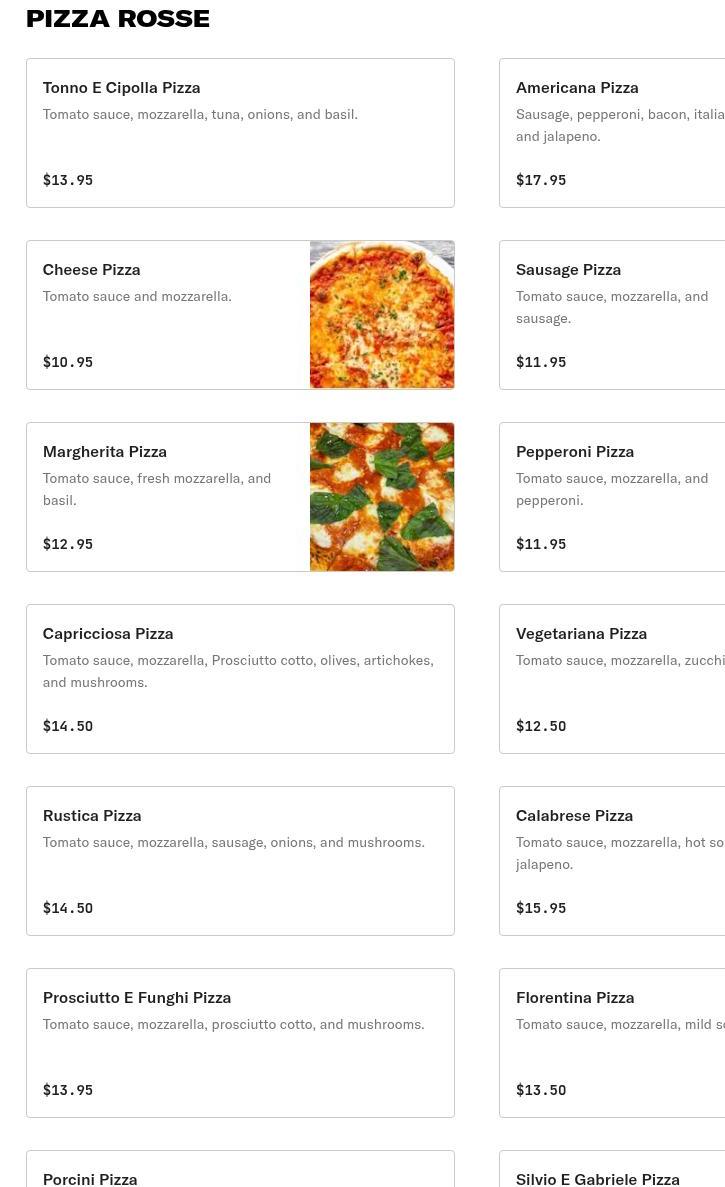The image size is (725, 1187).
Task: Click the $17.95 Americana Pizza price
Action: coord(541,180)
